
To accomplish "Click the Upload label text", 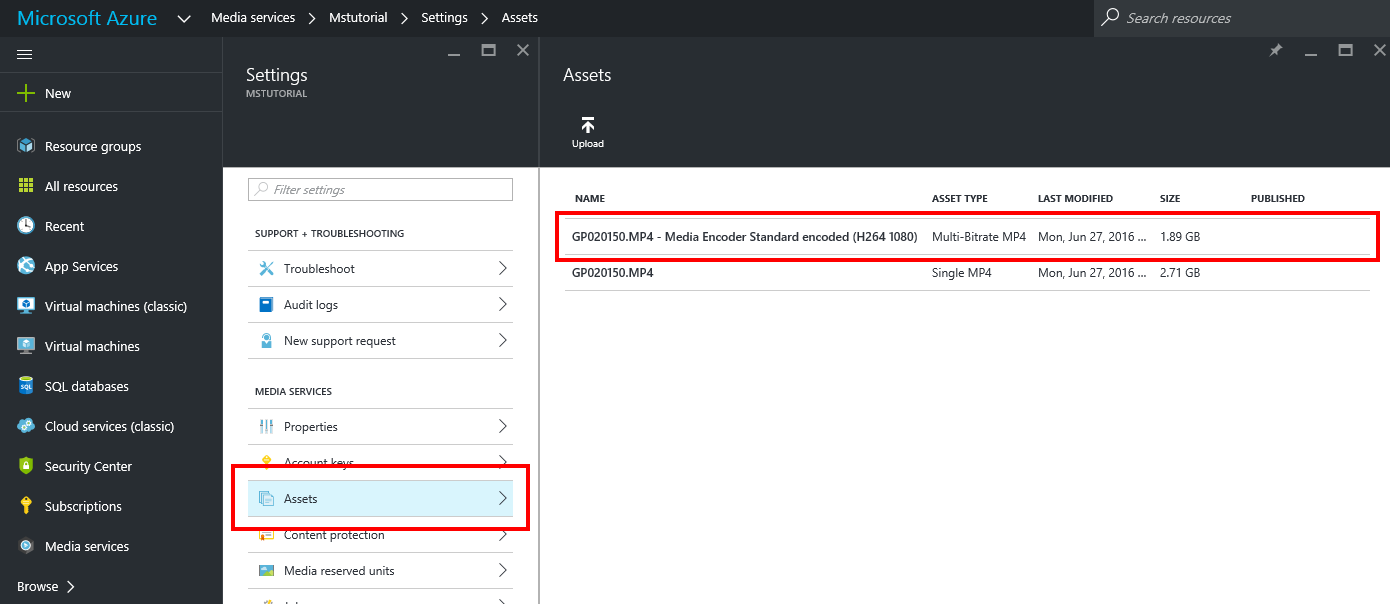I will pos(588,144).
